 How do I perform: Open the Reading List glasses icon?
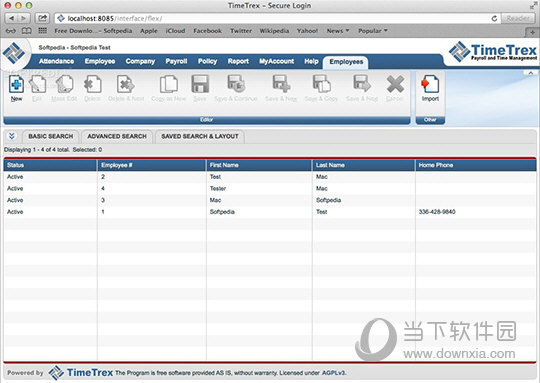[11, 31]
